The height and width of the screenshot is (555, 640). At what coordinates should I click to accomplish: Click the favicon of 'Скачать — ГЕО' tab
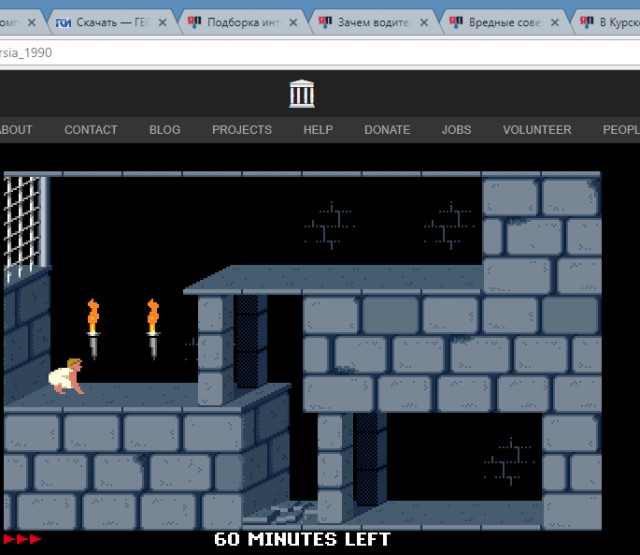pos(63,22)
